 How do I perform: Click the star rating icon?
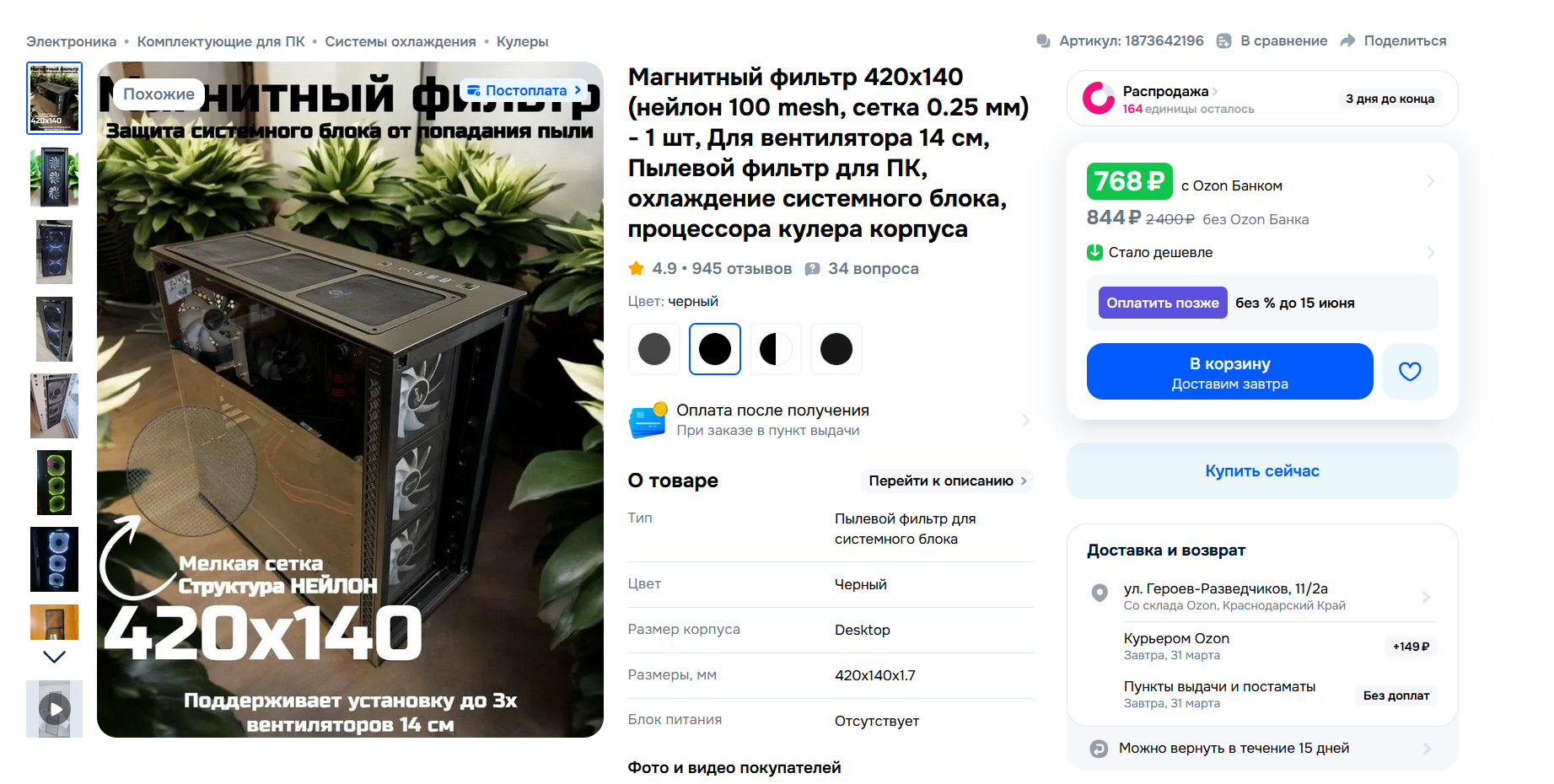tap(636, 268)
